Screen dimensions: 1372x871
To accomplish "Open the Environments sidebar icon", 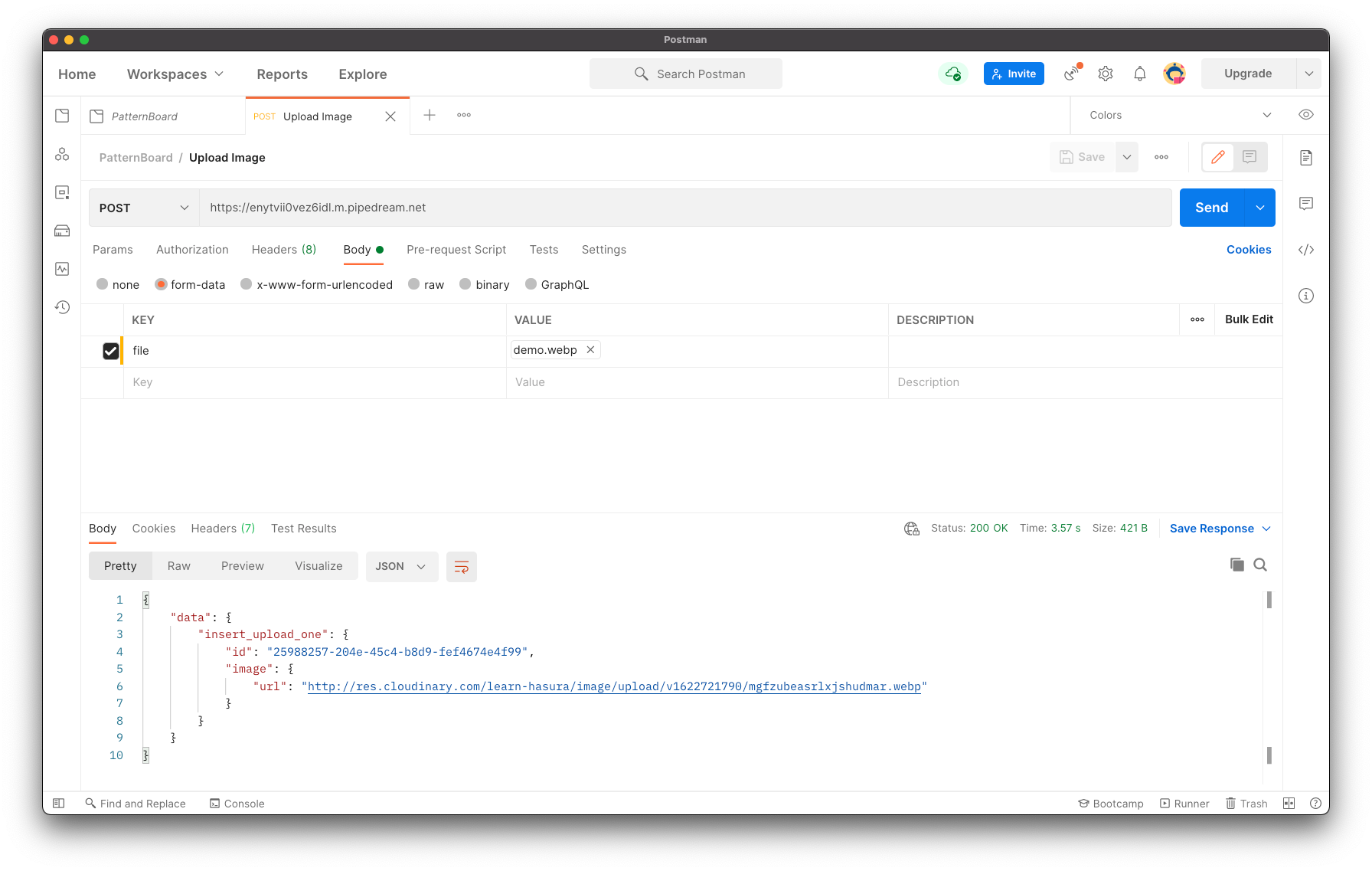I will click(x=62, y=192).
